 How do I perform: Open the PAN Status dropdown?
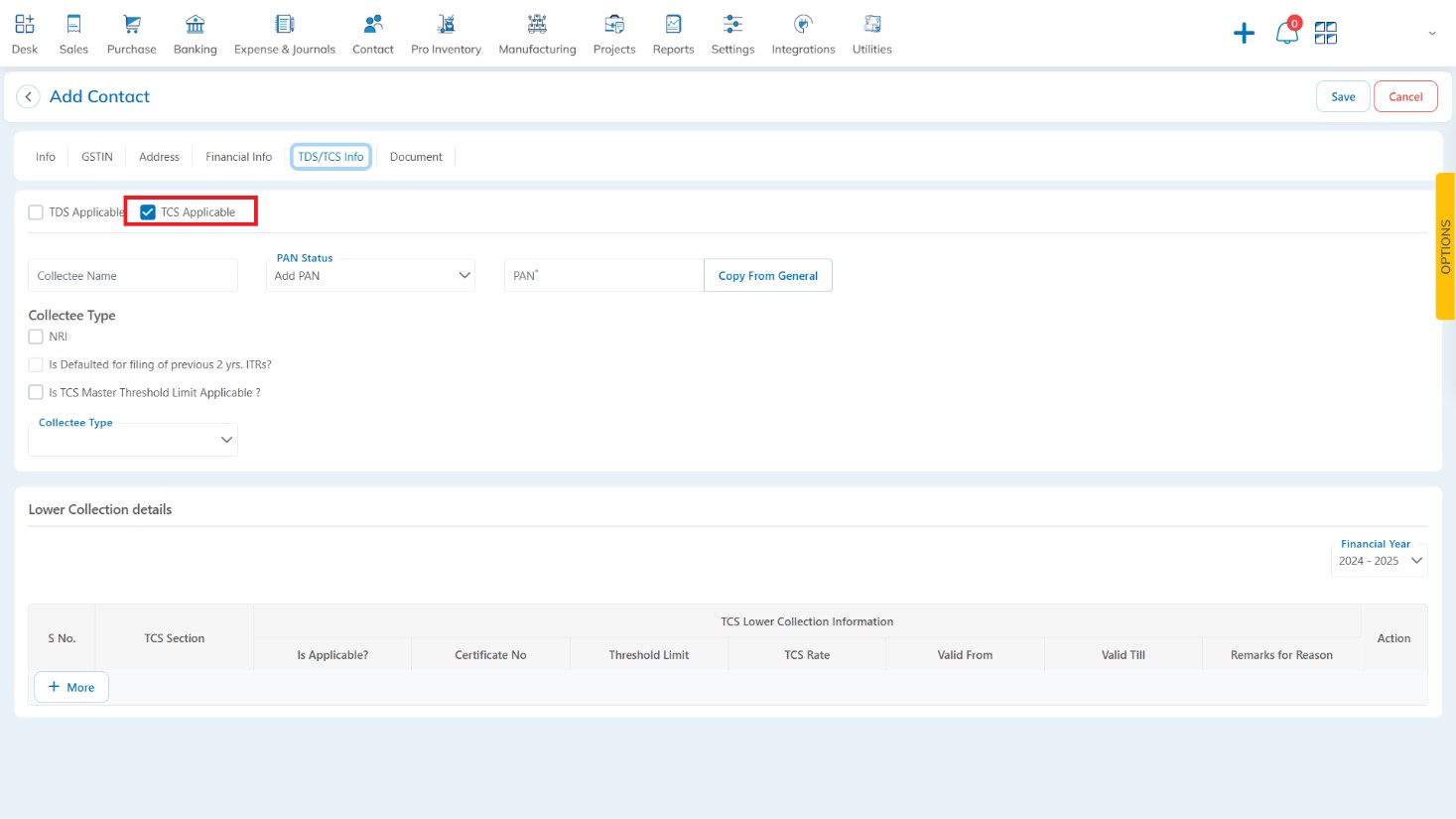tap(370, 275)
